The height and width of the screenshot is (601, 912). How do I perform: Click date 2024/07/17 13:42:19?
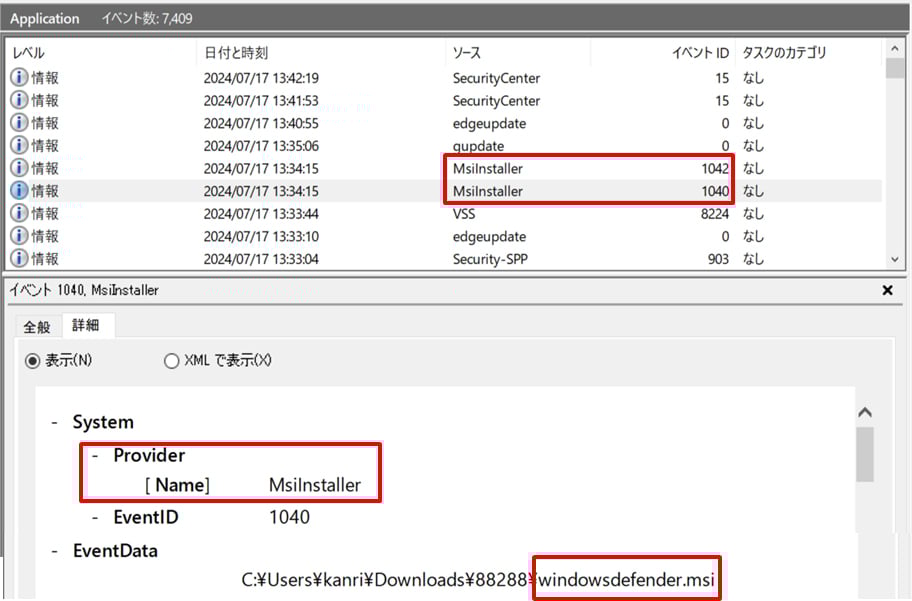[x=261, y=78]
